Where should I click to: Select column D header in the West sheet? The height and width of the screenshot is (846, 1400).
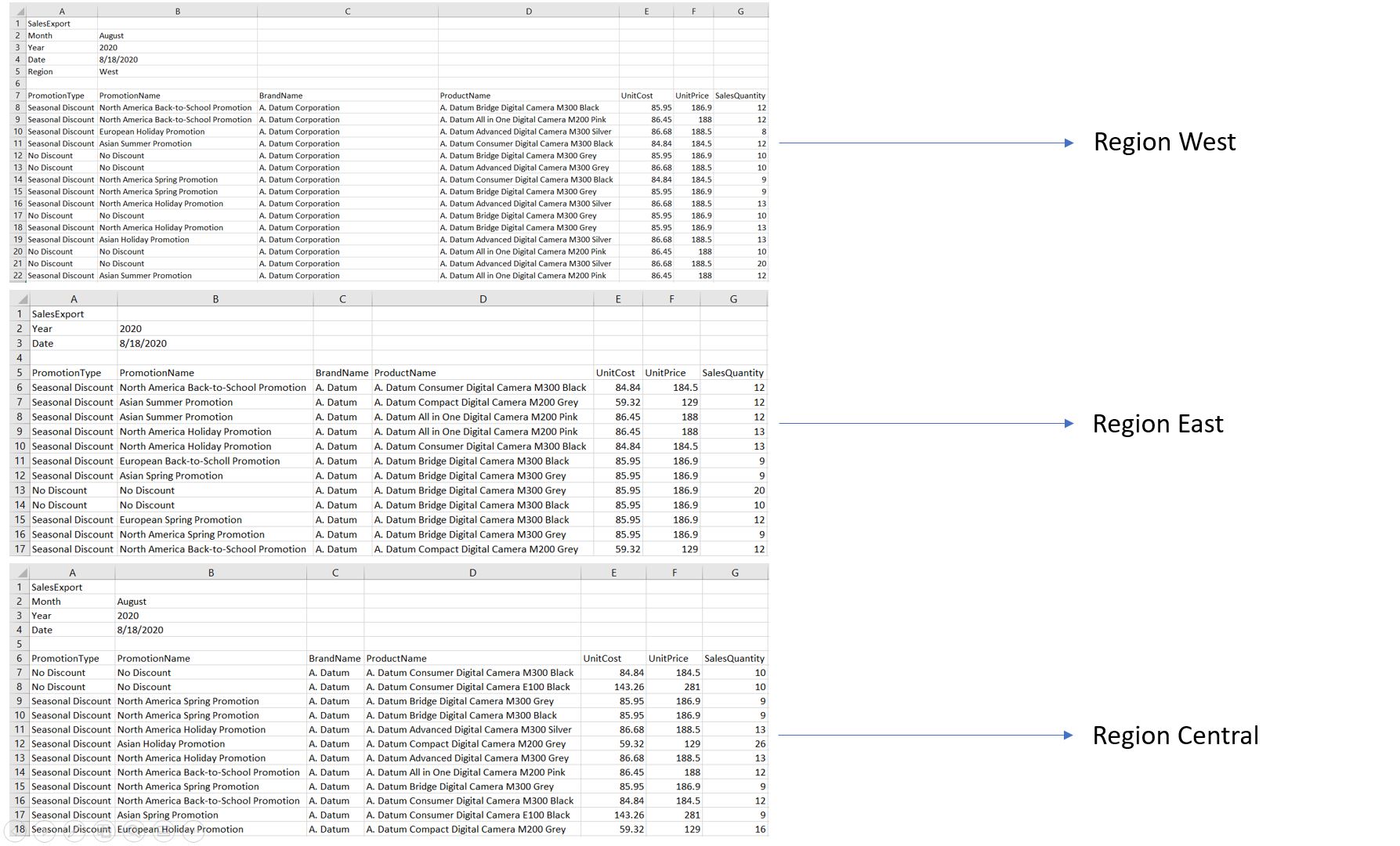point(529,12)
